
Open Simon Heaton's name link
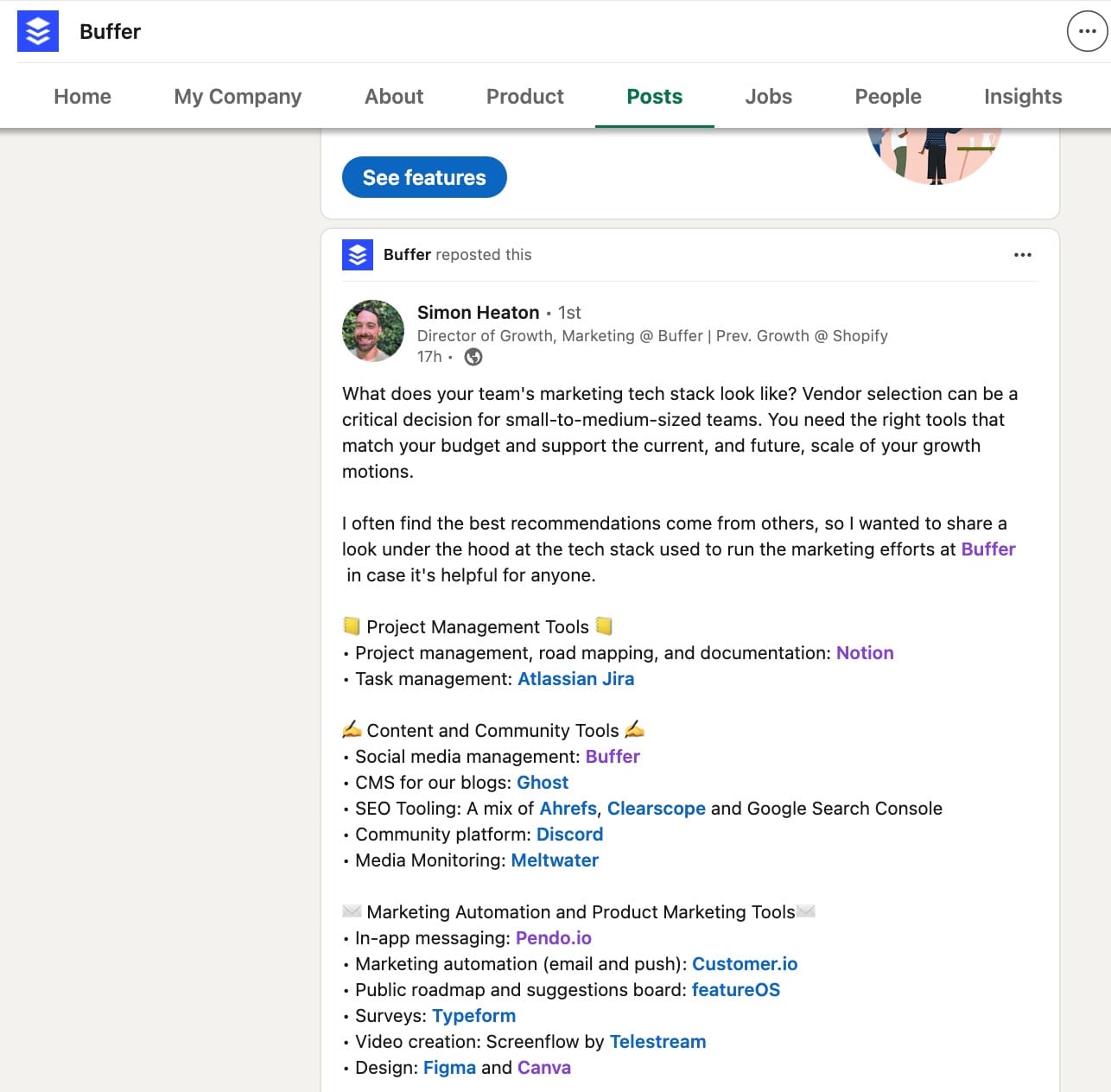[478, 312]
